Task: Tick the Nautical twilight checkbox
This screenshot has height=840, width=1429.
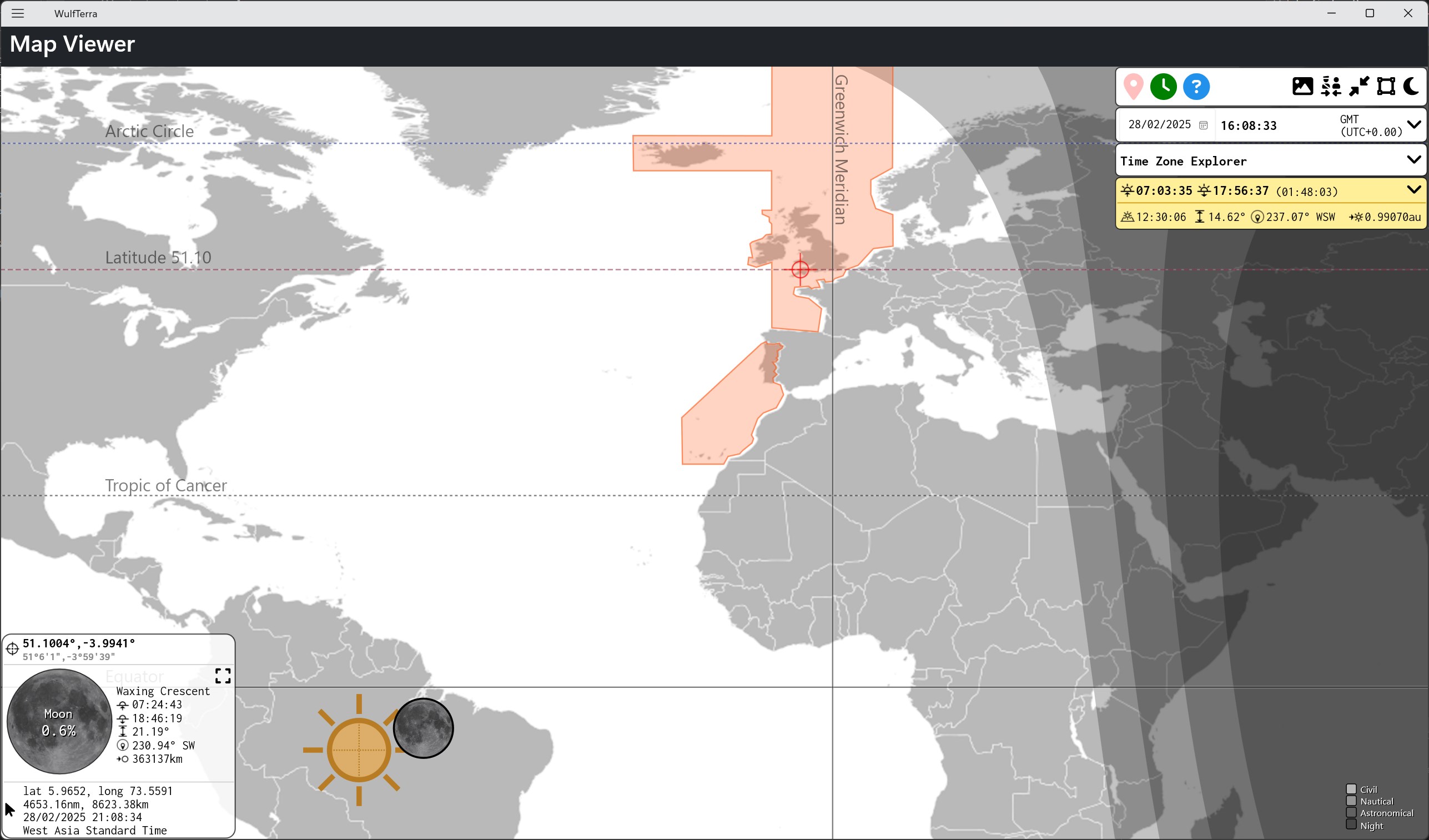Action: (1351, 801)
